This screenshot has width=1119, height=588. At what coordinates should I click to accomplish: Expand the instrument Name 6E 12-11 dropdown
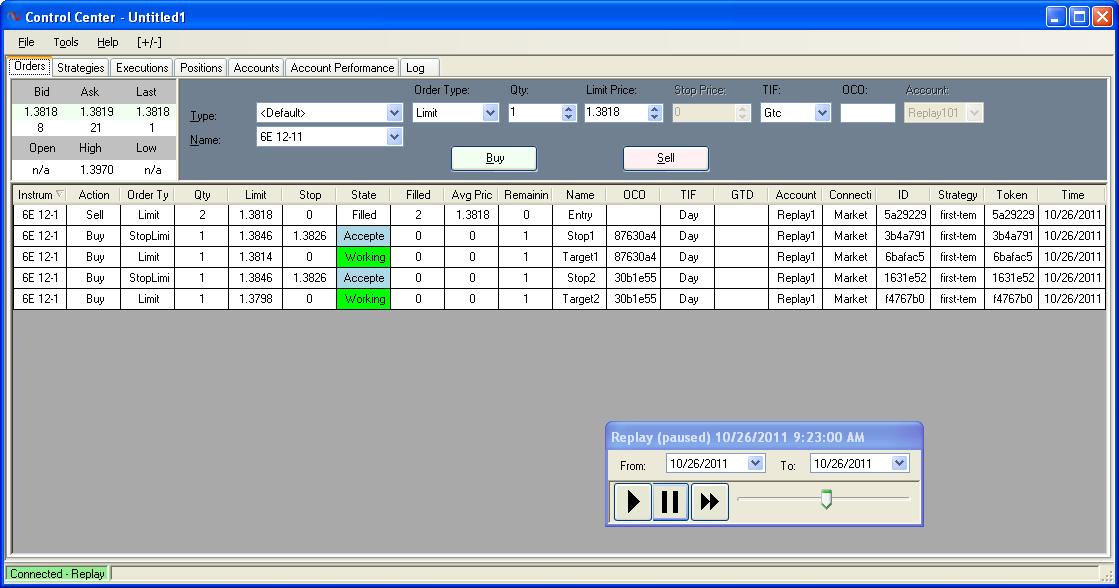coord(394,136)
